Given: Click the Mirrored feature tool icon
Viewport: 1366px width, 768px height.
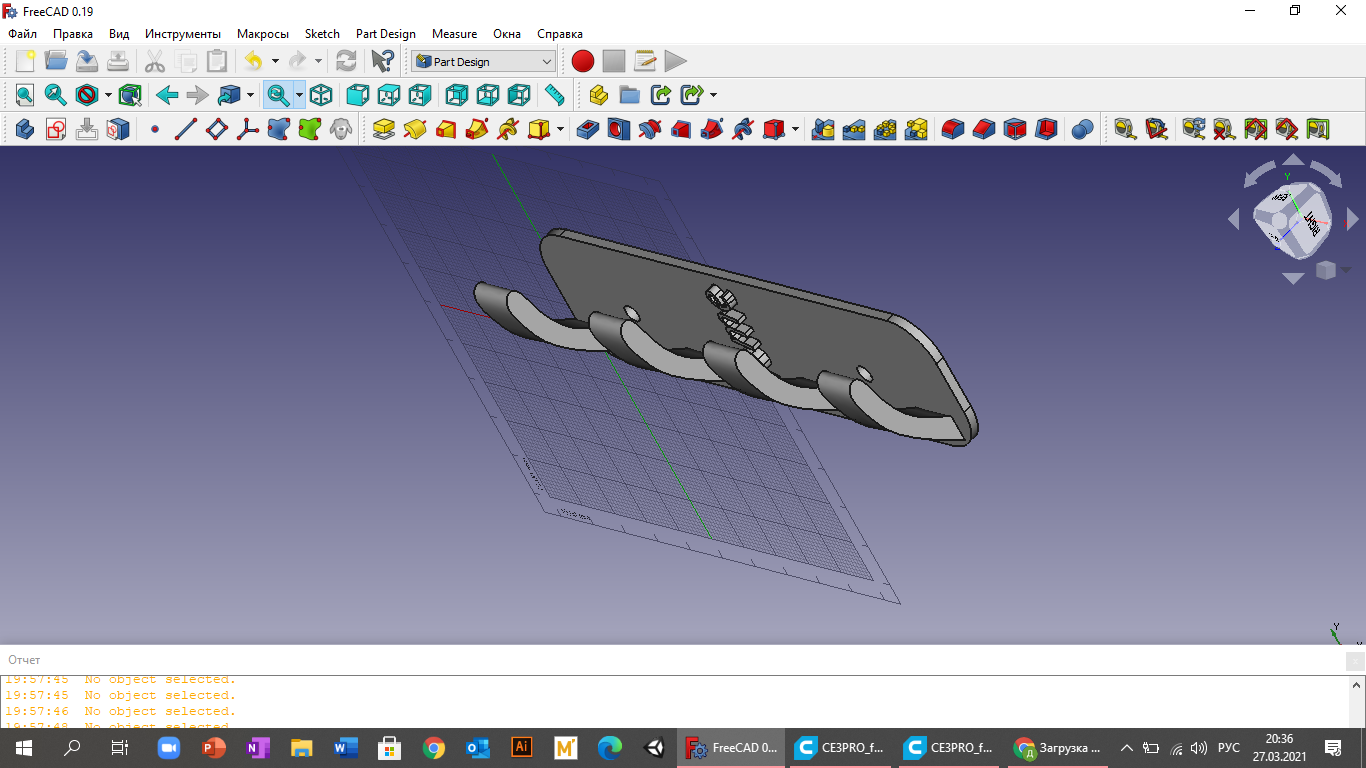Looking at the screenshot, I should (x=823, y=129).
